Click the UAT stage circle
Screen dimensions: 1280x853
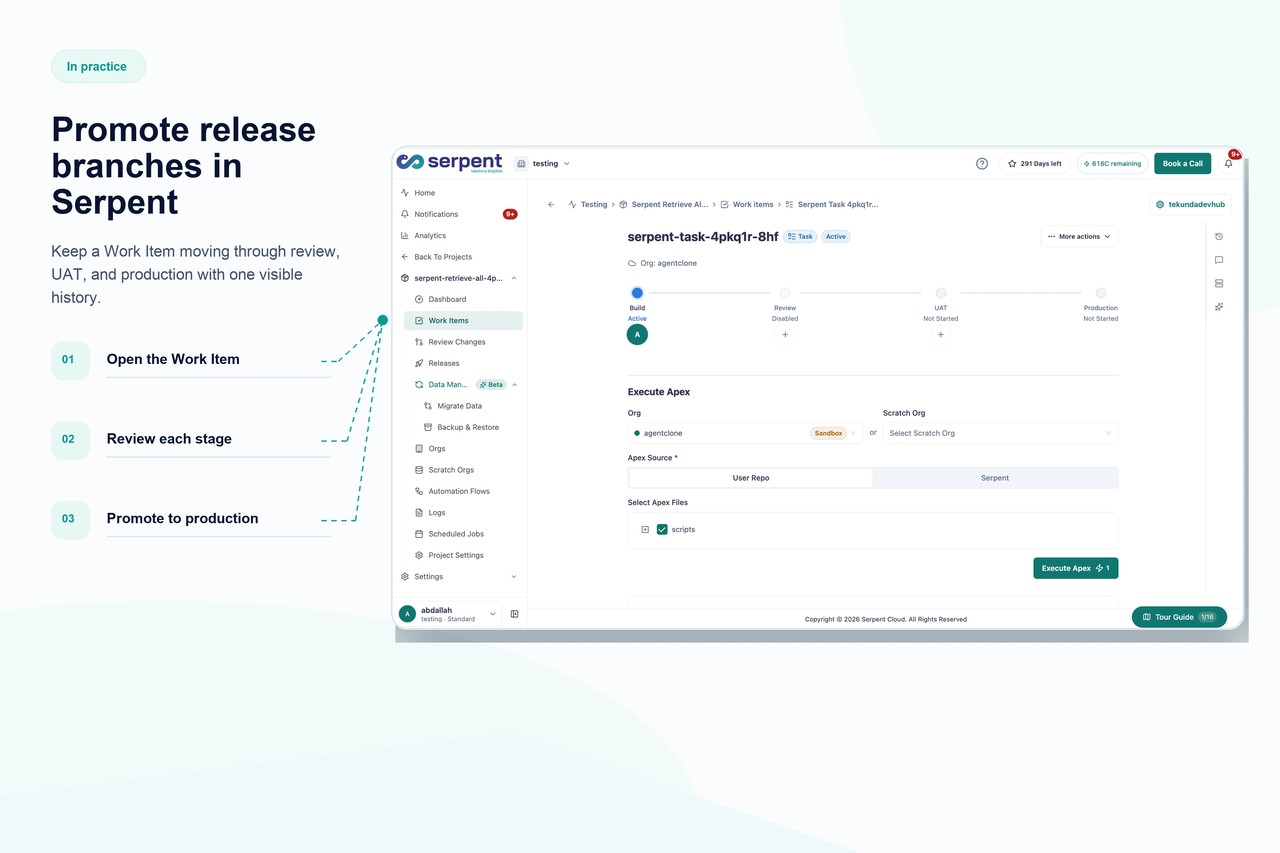point(941,293)
